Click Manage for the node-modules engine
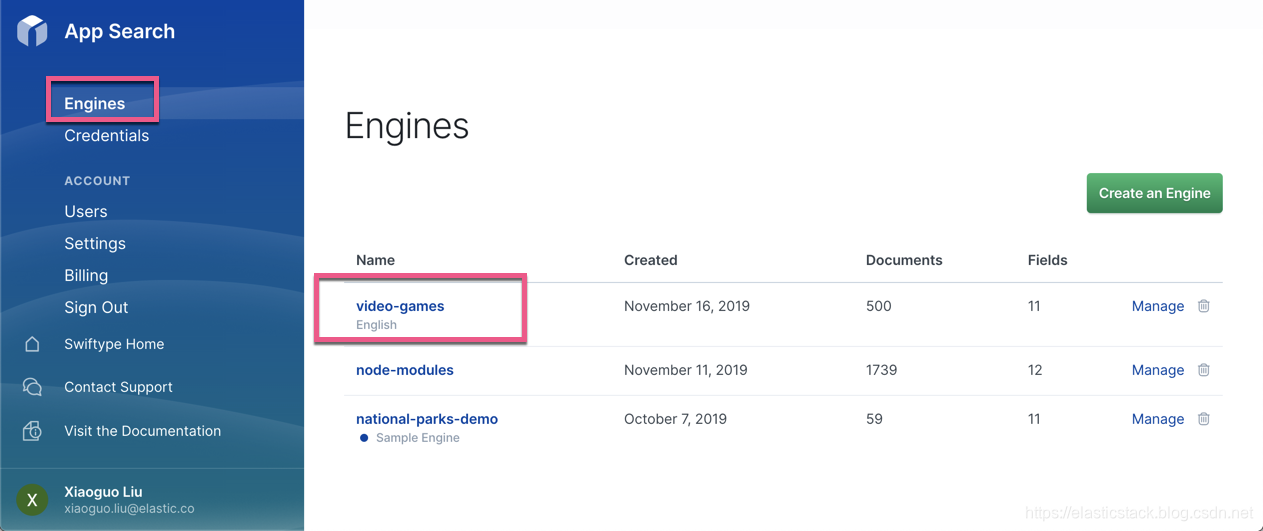1263x531 pixels. point(1157,370)
